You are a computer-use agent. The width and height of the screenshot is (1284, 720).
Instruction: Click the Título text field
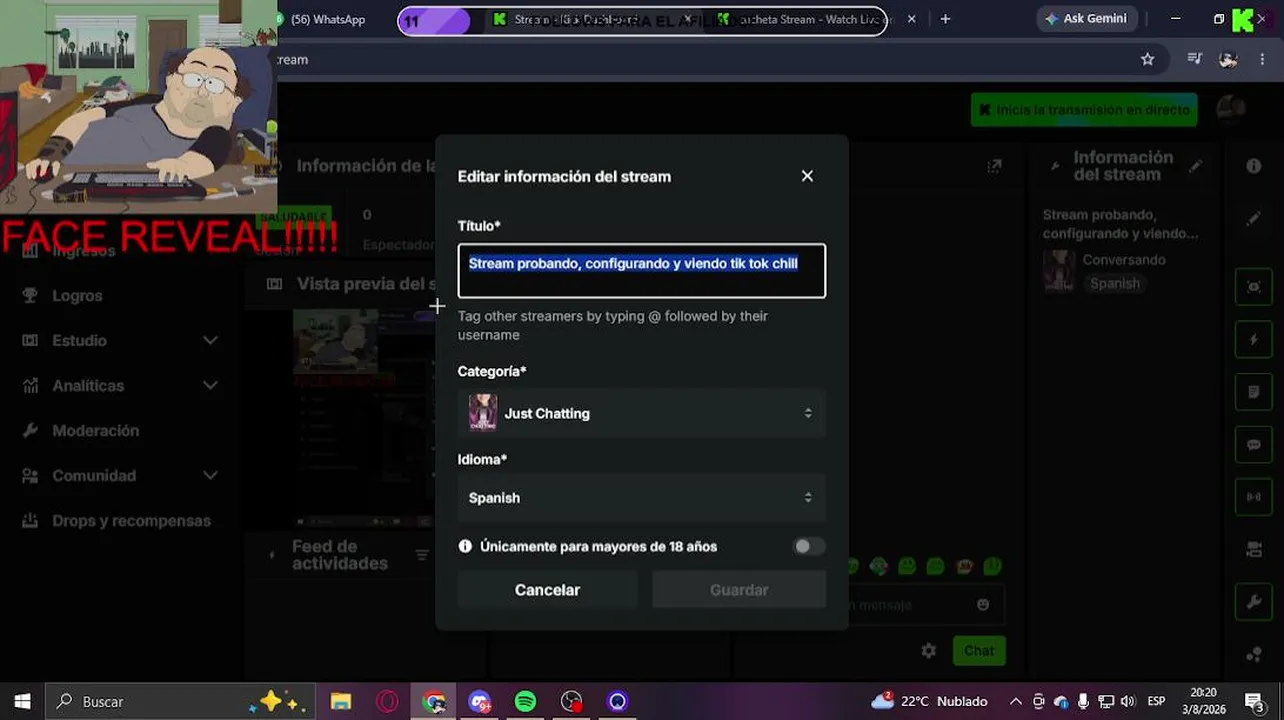642,271
